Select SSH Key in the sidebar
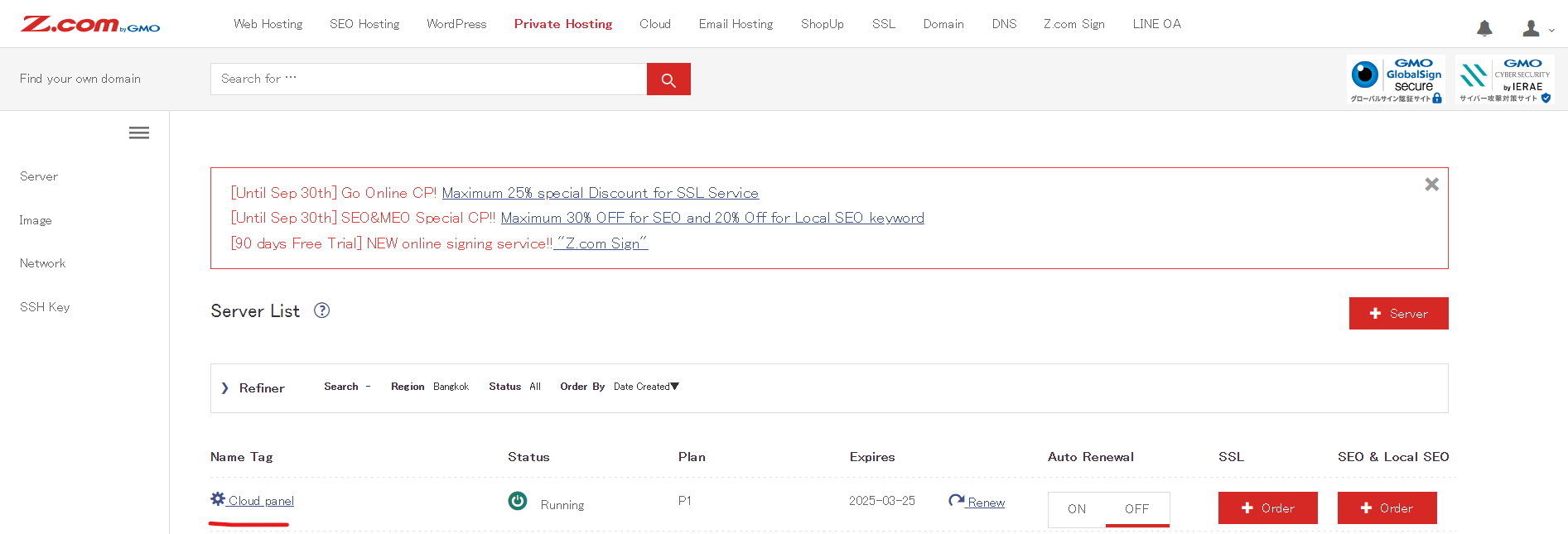The width and height of the screenshot is (1568, 534). pyautogui.click(x=45, y=307)
